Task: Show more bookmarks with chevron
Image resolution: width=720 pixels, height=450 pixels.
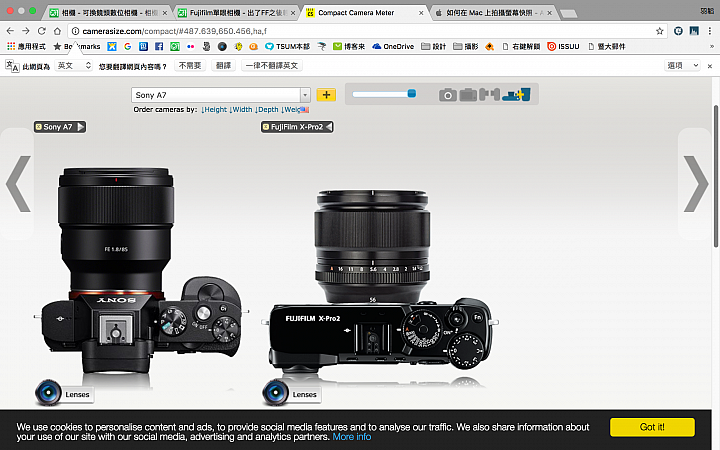Action: tap(712, 46)
